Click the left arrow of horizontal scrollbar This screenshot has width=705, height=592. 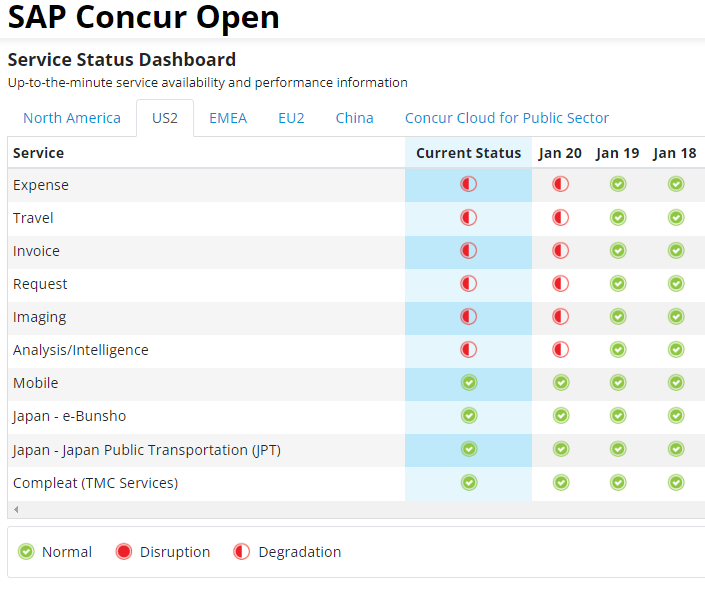tap(16, 509)
